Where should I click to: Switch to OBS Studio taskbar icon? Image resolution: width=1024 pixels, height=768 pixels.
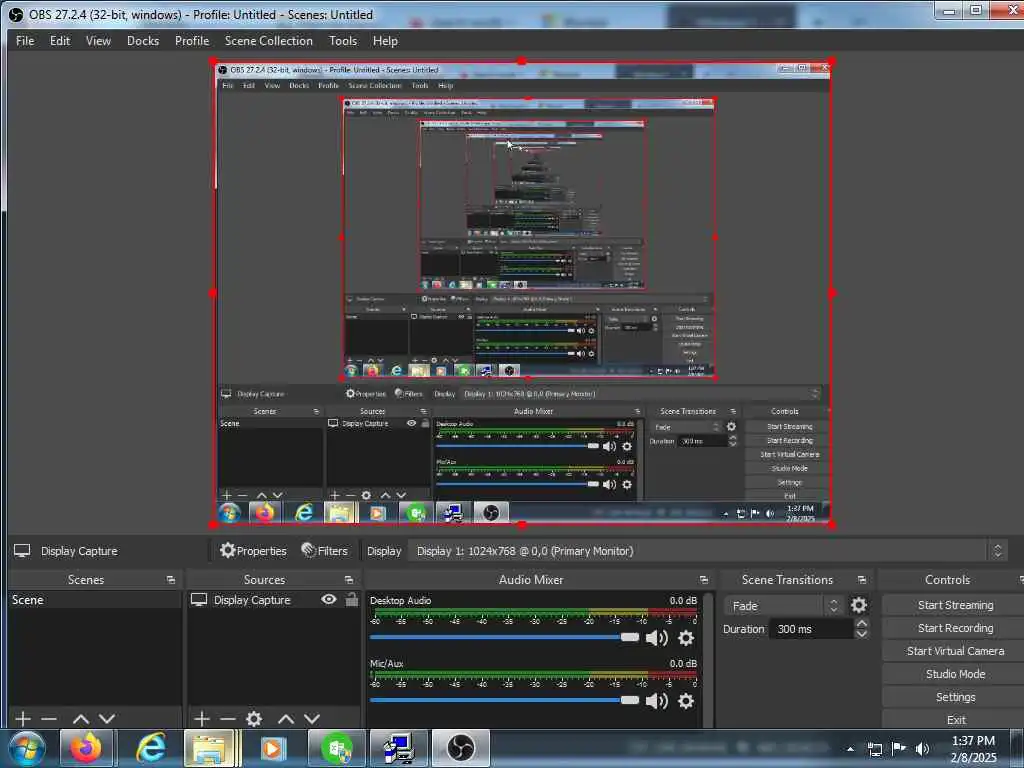coord(460,748)
